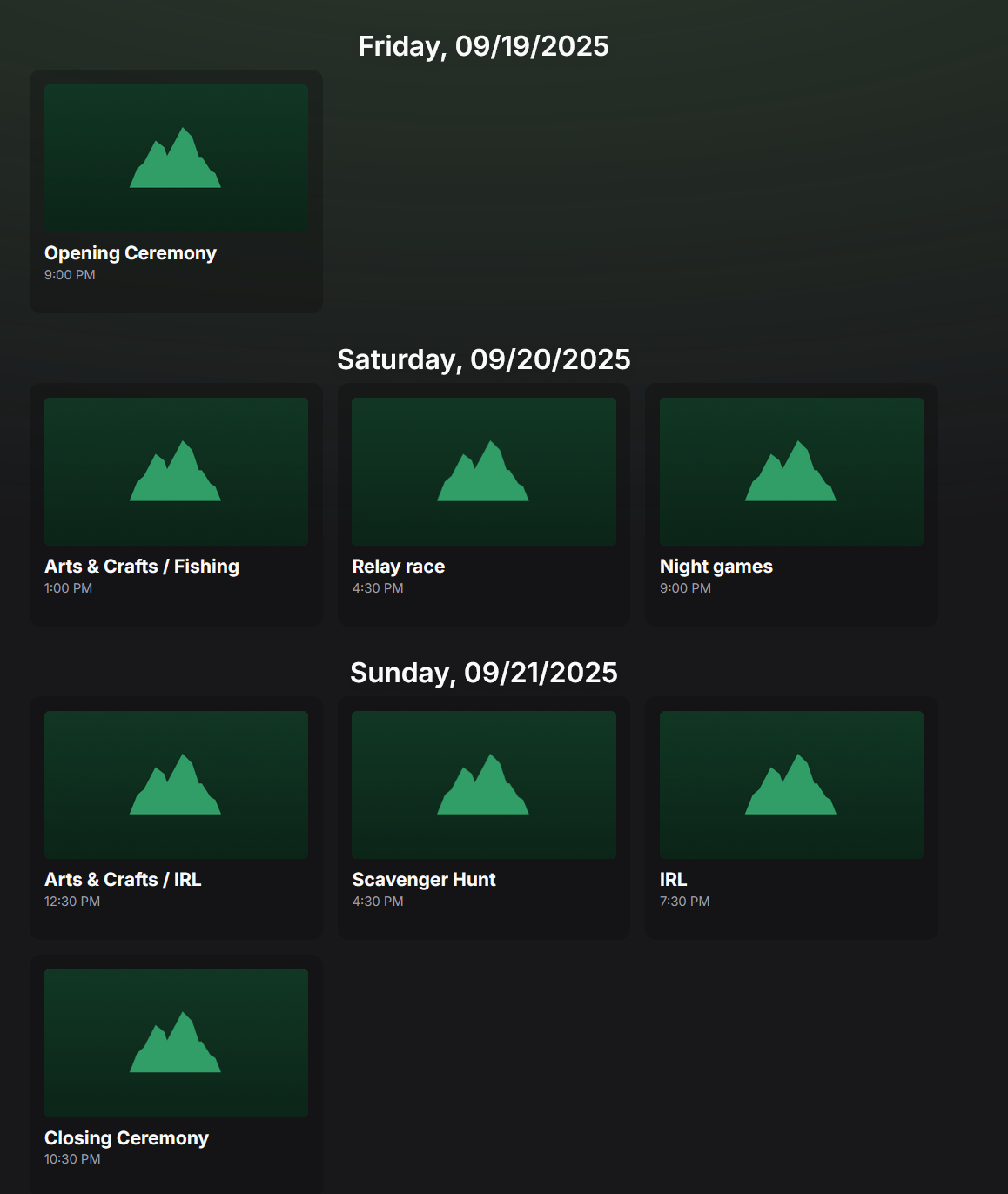Click the Friday, 09/19/2025 heading
Viewport: 1008px width, 1194px height.
(484, 46)
